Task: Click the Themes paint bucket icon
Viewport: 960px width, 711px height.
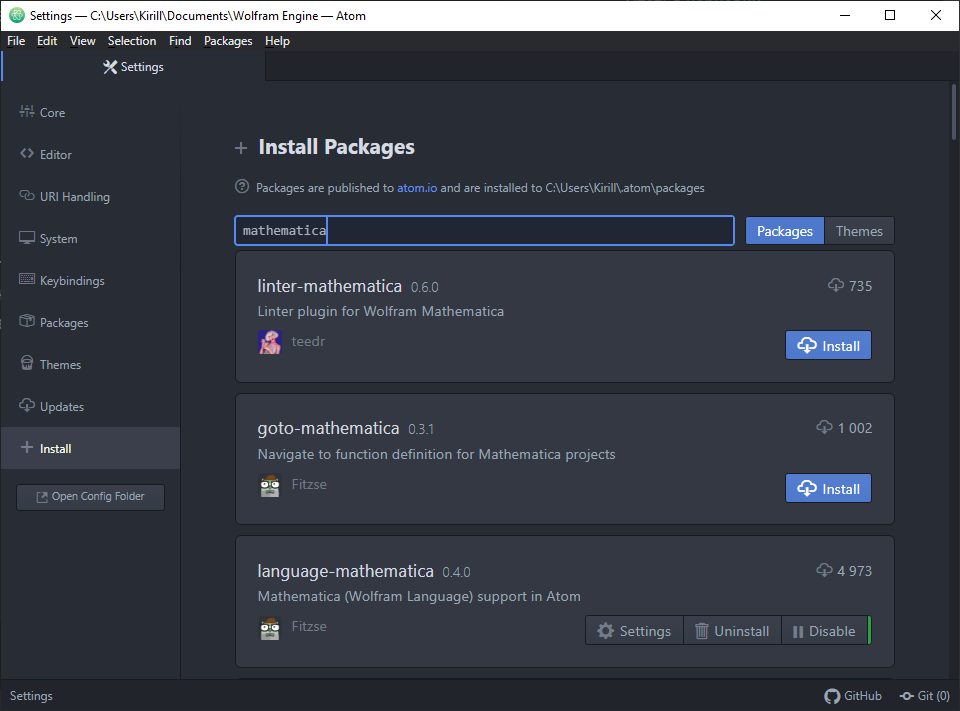Action: click(27, 363)
